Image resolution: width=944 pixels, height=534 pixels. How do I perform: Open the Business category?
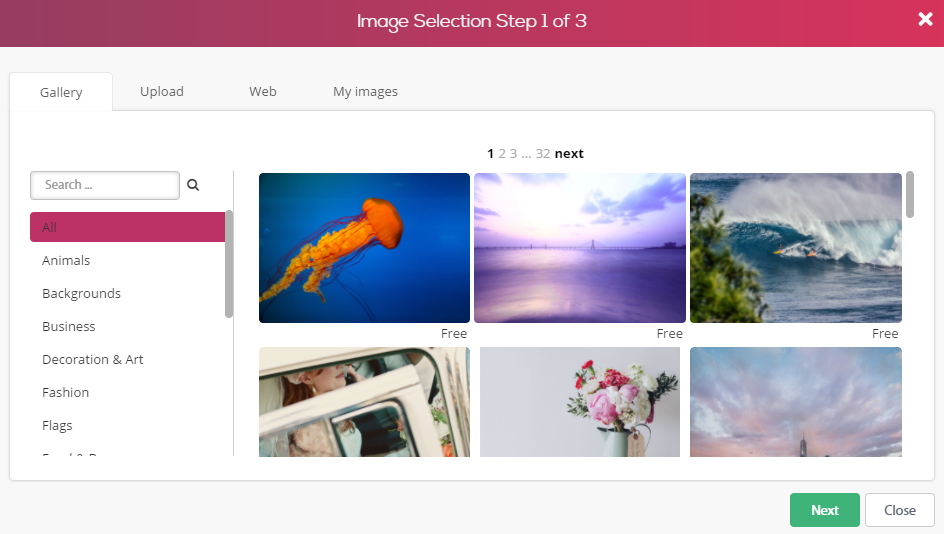click(69, 326)
